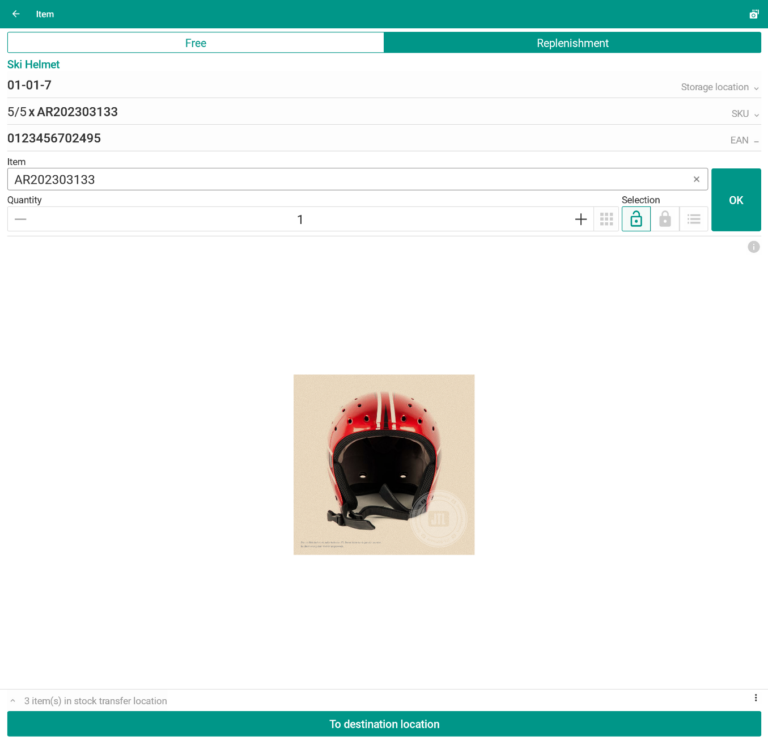The width and height of the screenshot is (768, 740).
Task: Open the selection list icon
Action: (x=694, y=219)
